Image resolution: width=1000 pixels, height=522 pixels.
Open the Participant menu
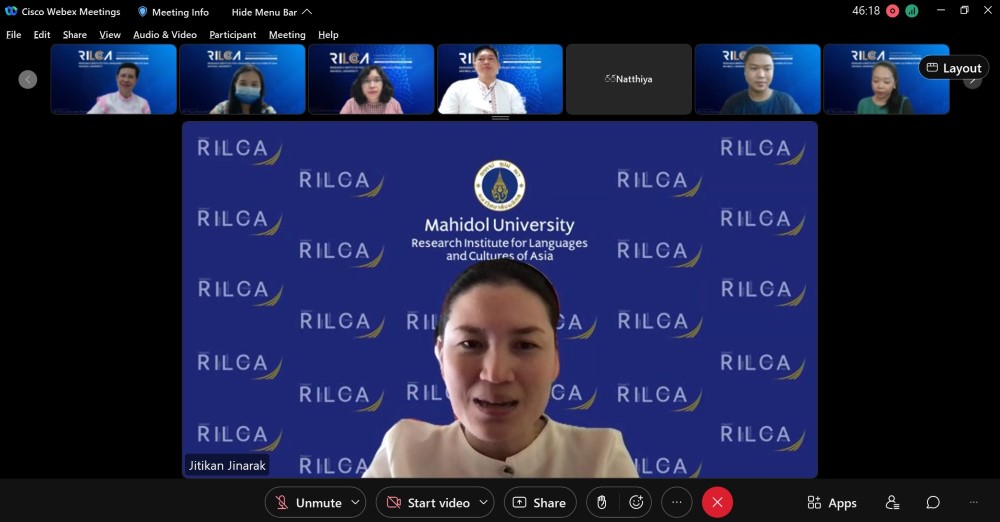(233, 34)
